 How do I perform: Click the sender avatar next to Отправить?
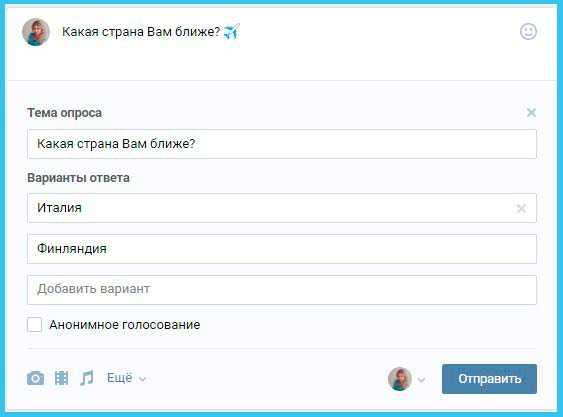(x=400, y=379)
